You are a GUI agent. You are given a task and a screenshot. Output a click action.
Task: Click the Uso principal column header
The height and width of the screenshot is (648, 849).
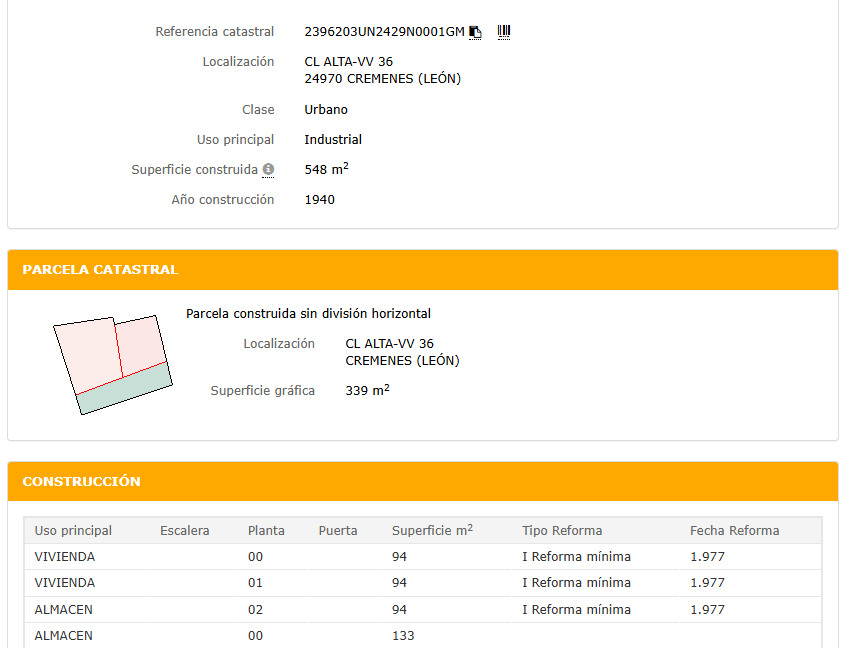(x=73, y=531)
